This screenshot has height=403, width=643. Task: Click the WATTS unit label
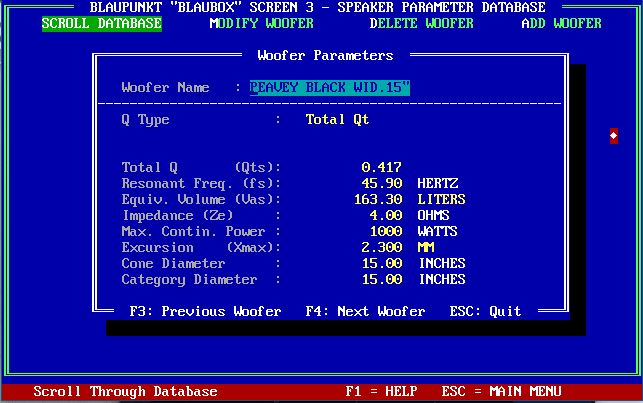click(x=438, y=231)
